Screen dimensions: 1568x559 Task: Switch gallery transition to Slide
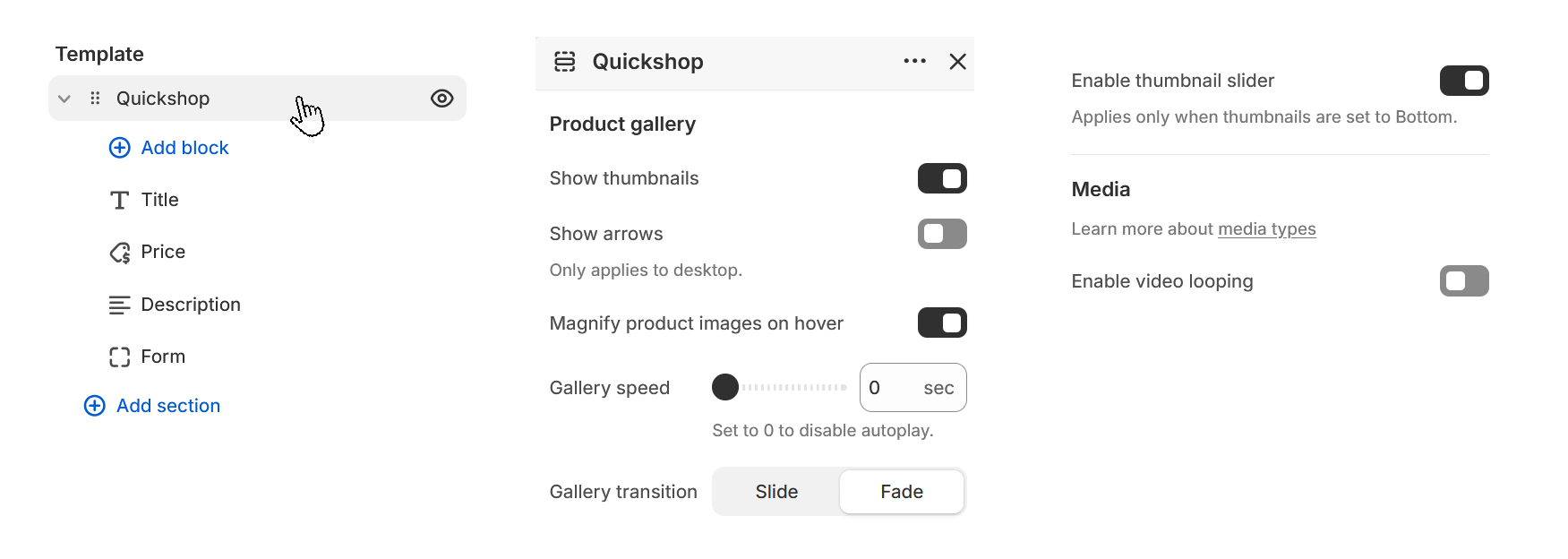click(x=775, y=491)
